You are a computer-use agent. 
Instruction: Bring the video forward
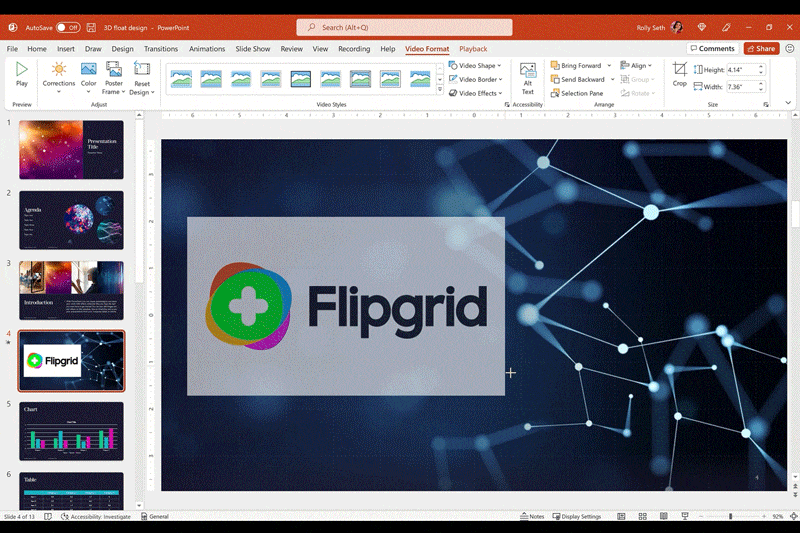[x=577, y=65]
